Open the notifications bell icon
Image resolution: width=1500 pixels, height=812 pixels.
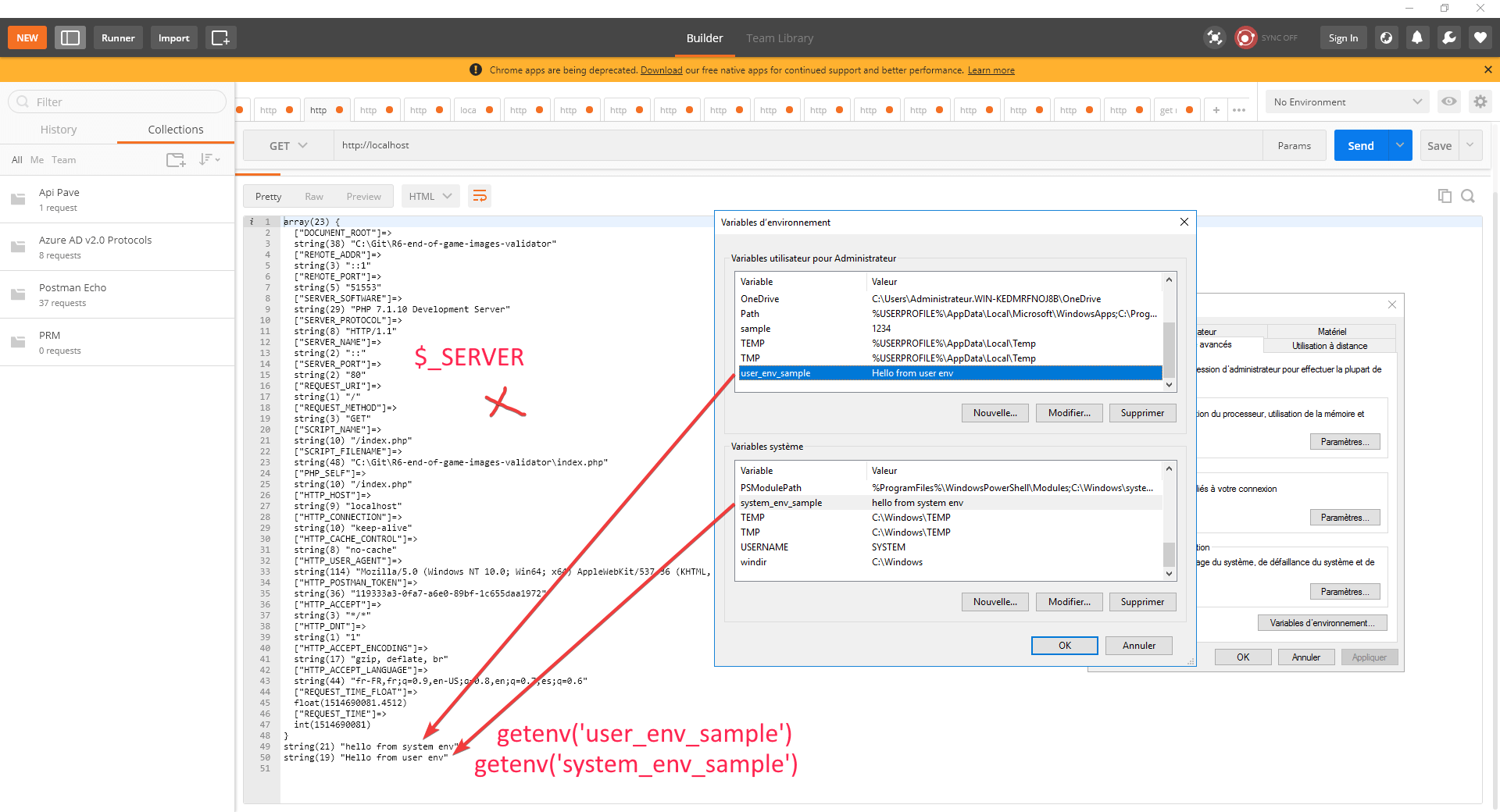1417,37
